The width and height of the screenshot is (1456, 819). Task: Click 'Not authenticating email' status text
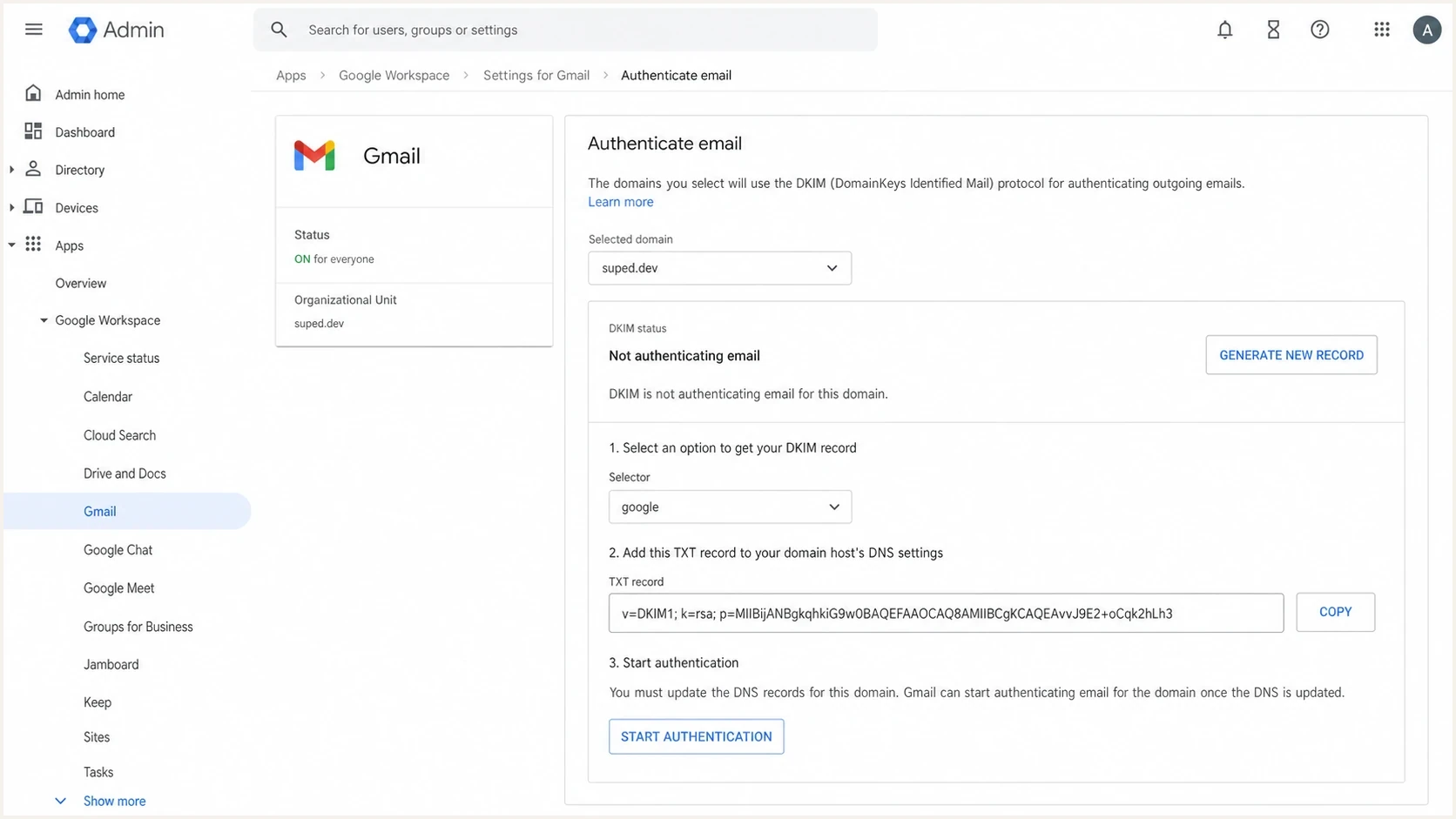(x=684, y=356)
